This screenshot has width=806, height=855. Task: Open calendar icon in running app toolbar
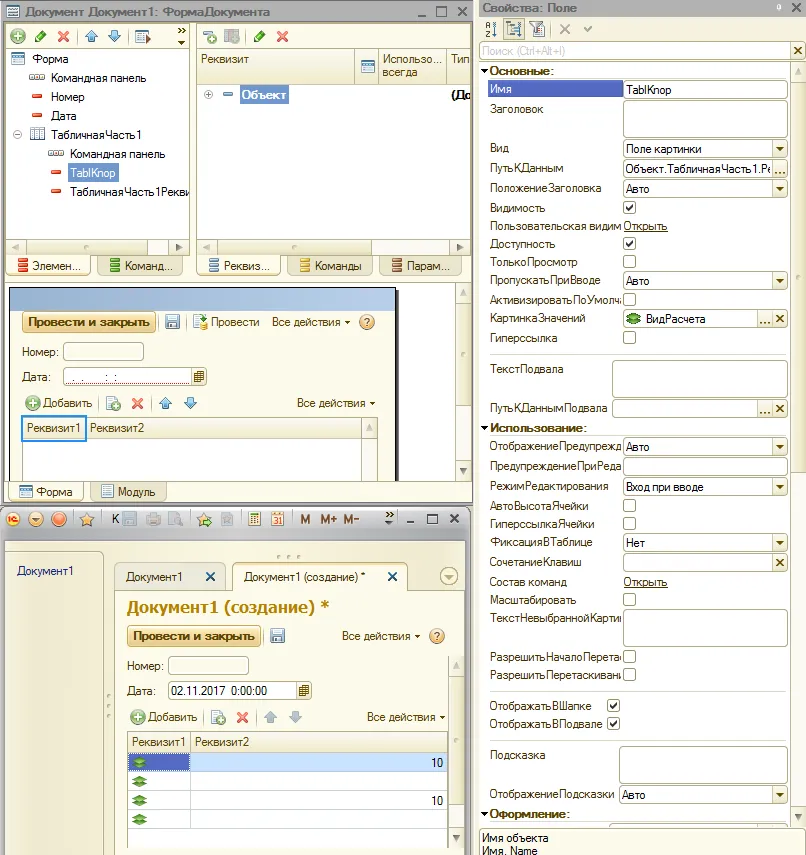[x=278, y=519]
